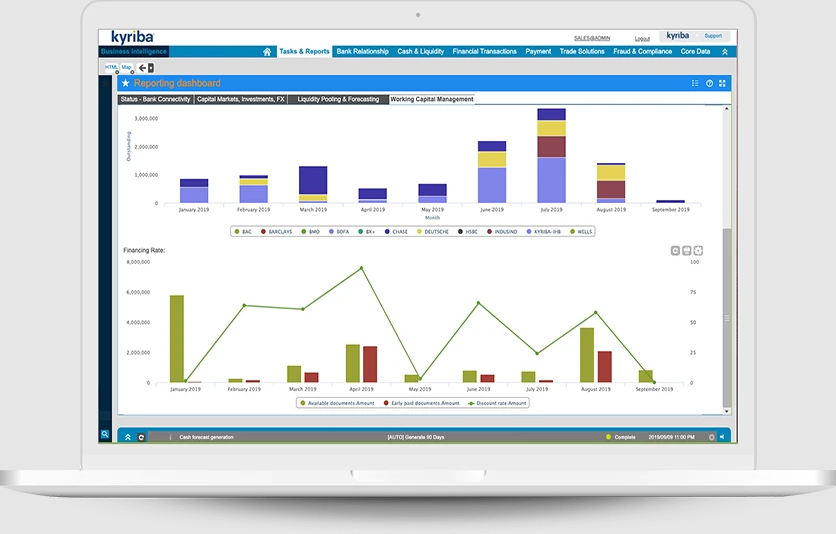
Task: Toggle CHASE series in the legend
Action: pos(396,232)
